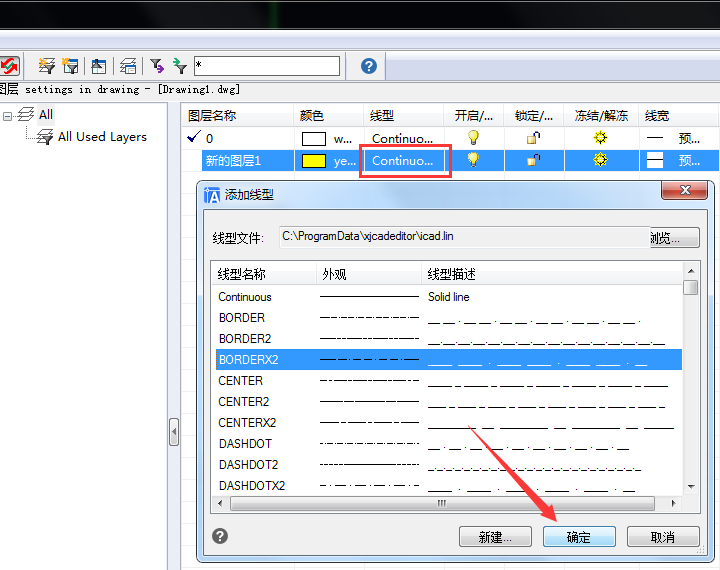Image resolution: width=720 pixels, height=570 pixels.
Task: Select the 新的图层1 layer name
Action: click(x=233, y=161)
